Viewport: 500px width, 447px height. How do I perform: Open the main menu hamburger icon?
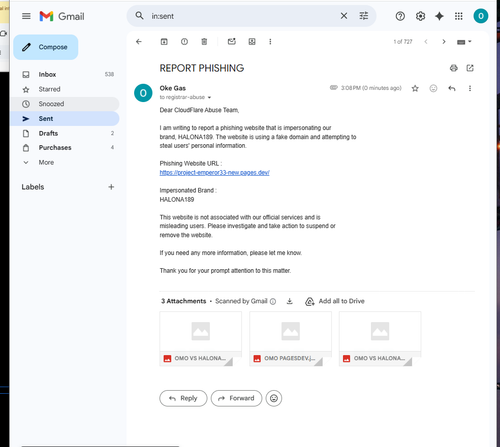[x=26, y=16]
